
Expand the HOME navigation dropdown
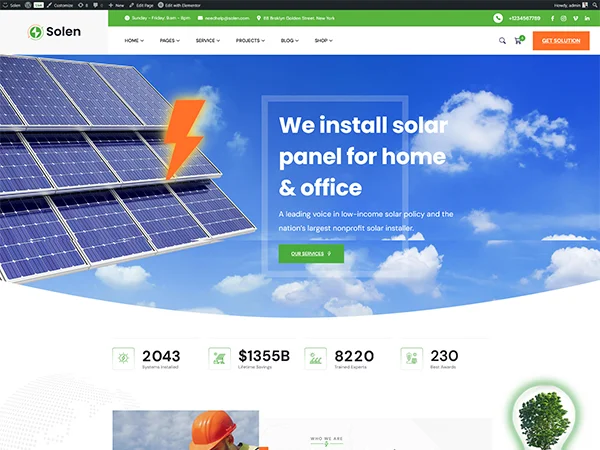(x=134, y=41)
